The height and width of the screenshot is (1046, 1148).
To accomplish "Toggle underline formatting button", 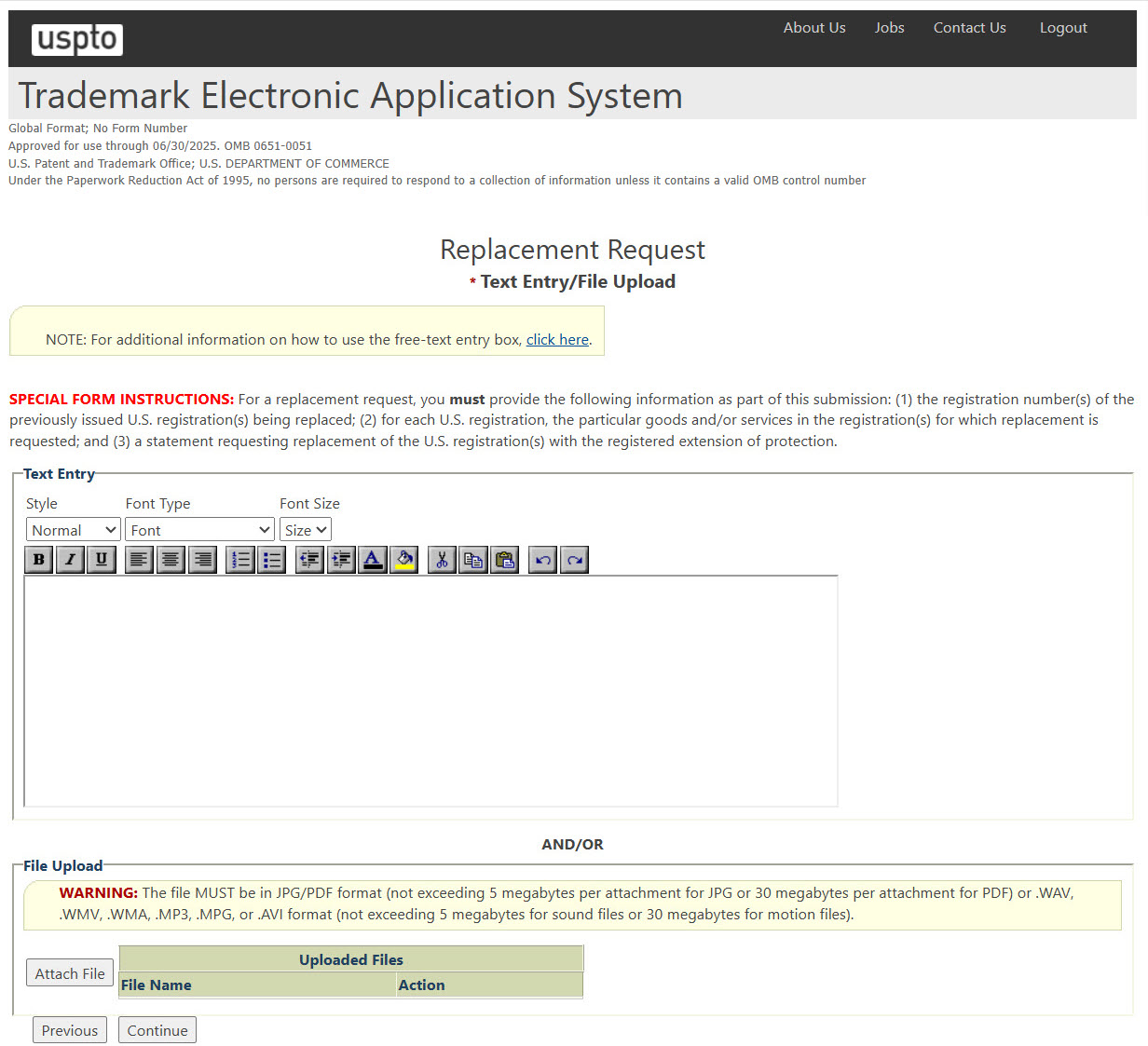I will pos(102,560).
